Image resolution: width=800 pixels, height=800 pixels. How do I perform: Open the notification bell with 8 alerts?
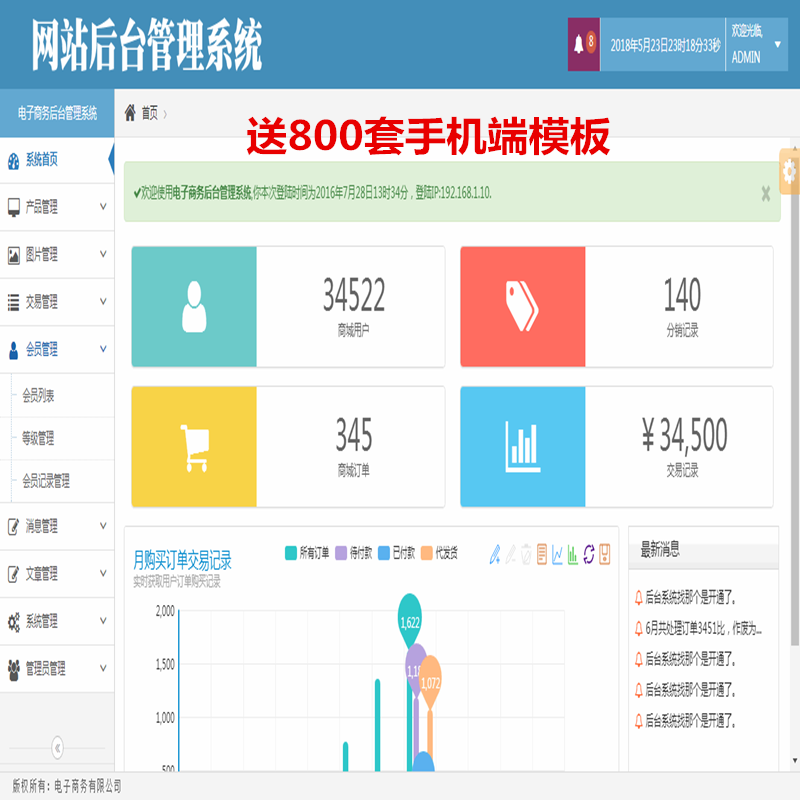[x=584, y=44]
